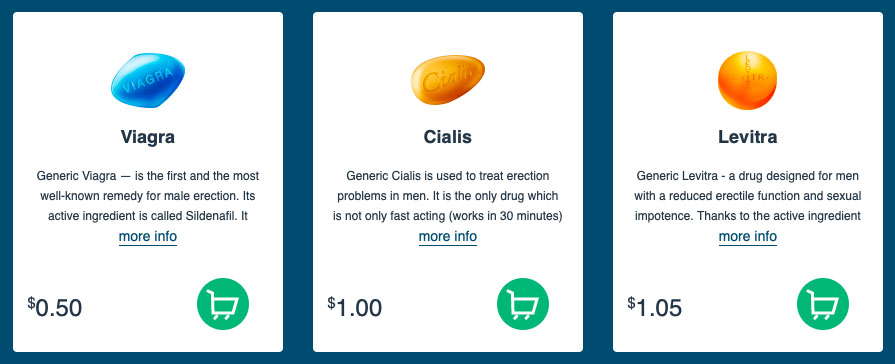
Task: Add Cialis to the shopping cart
Action: (x=523, y=304)
